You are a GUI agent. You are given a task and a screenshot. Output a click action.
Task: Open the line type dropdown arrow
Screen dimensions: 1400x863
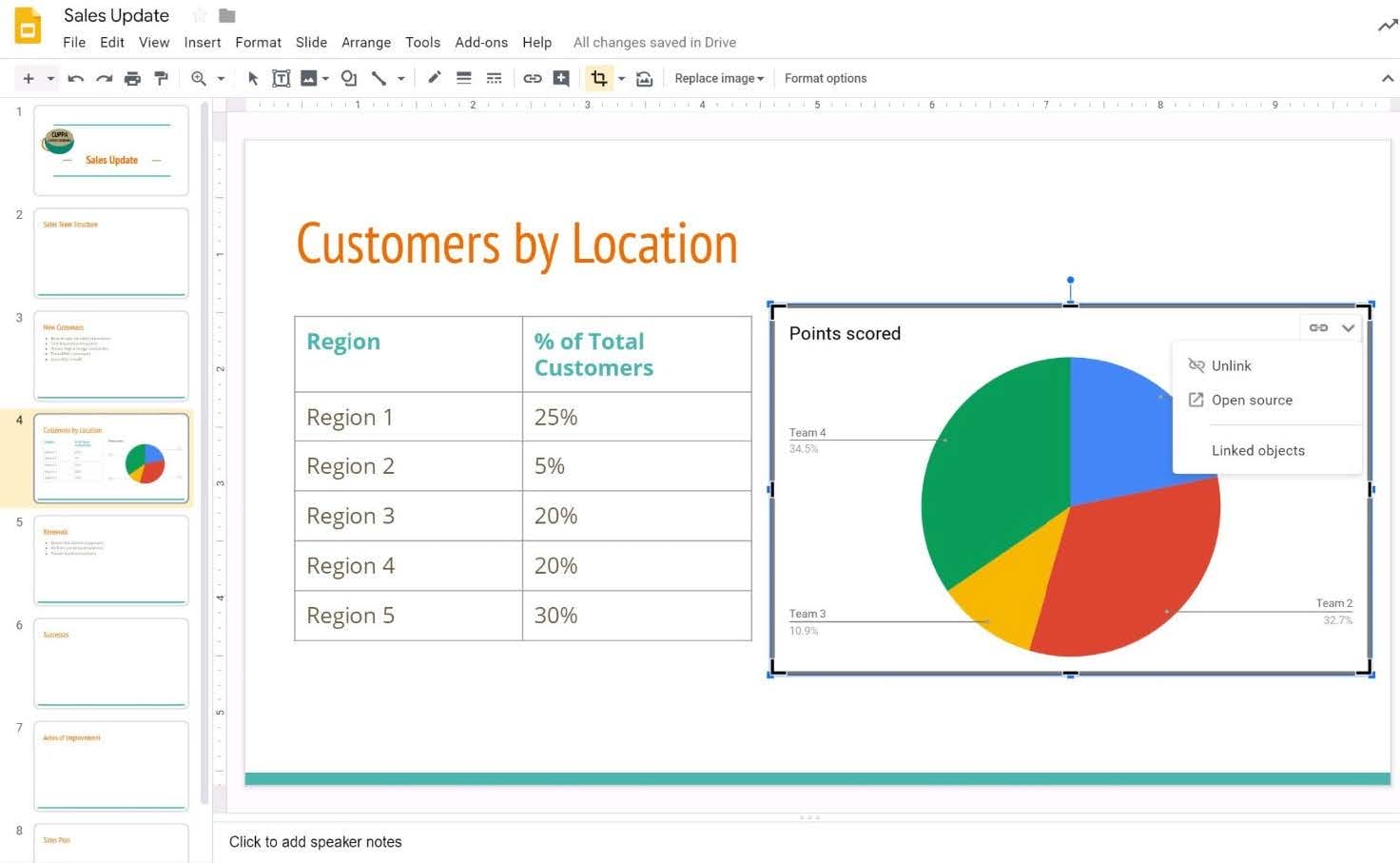[401, 78]
